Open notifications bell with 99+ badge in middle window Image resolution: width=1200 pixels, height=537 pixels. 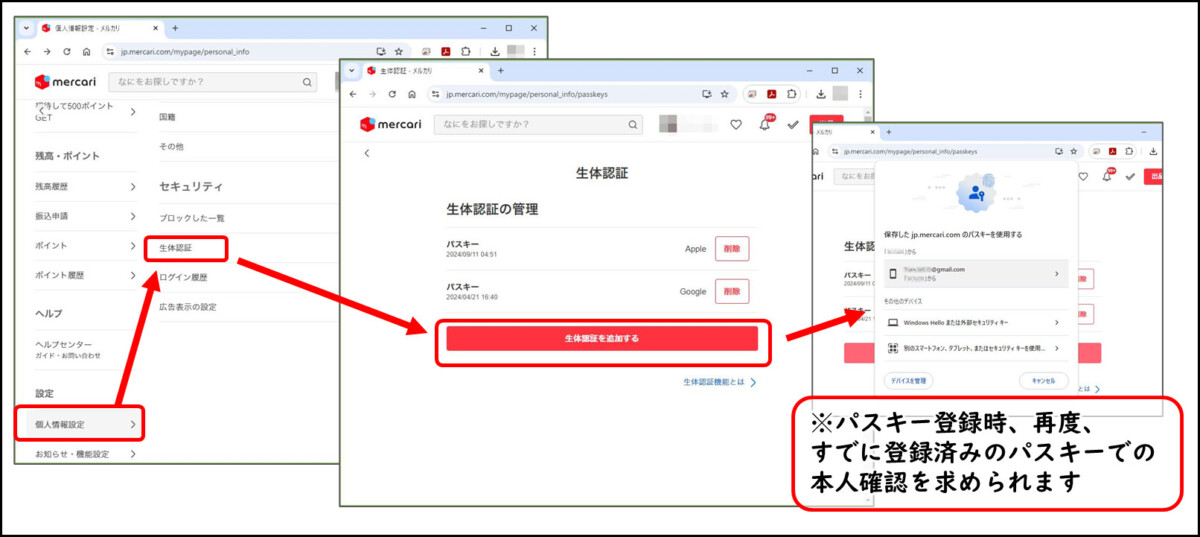click(765, 124)
